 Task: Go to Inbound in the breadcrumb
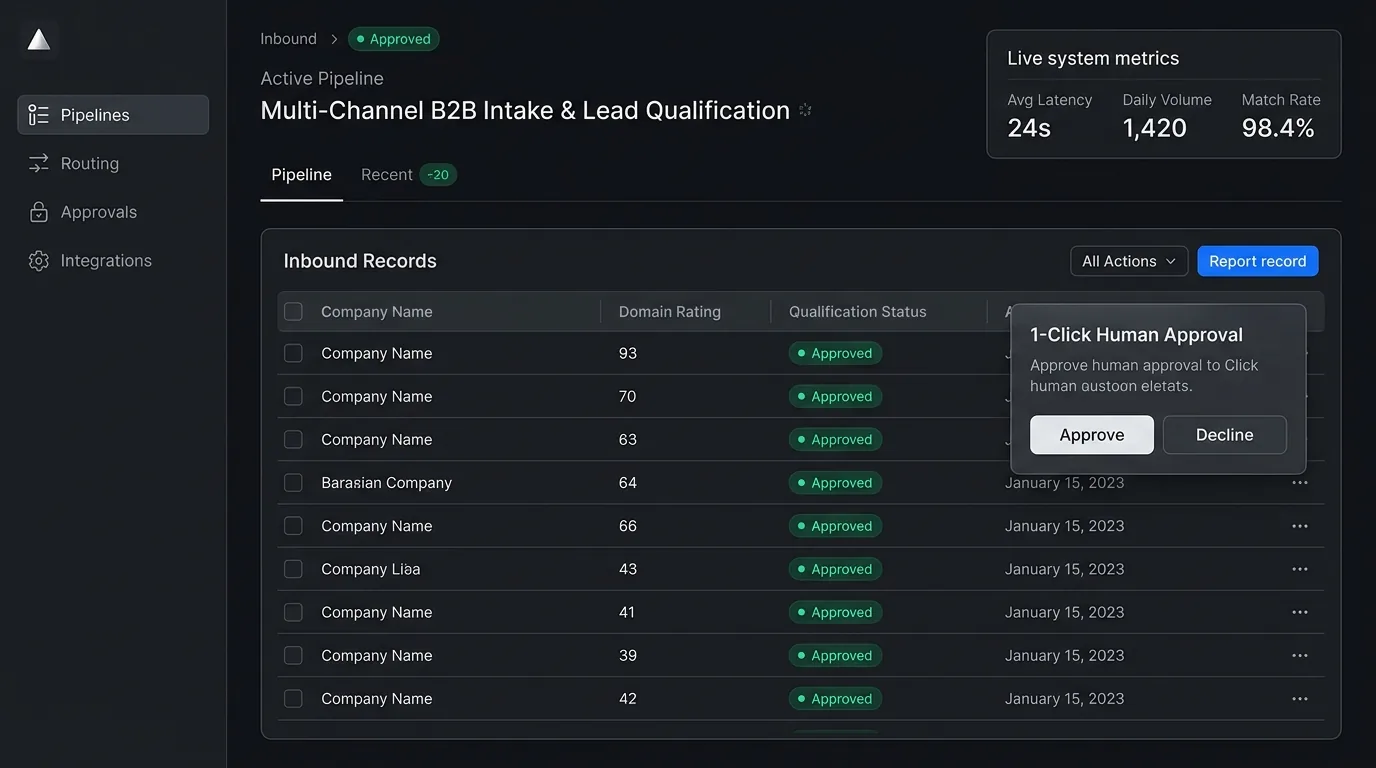[x=288, y=39]
